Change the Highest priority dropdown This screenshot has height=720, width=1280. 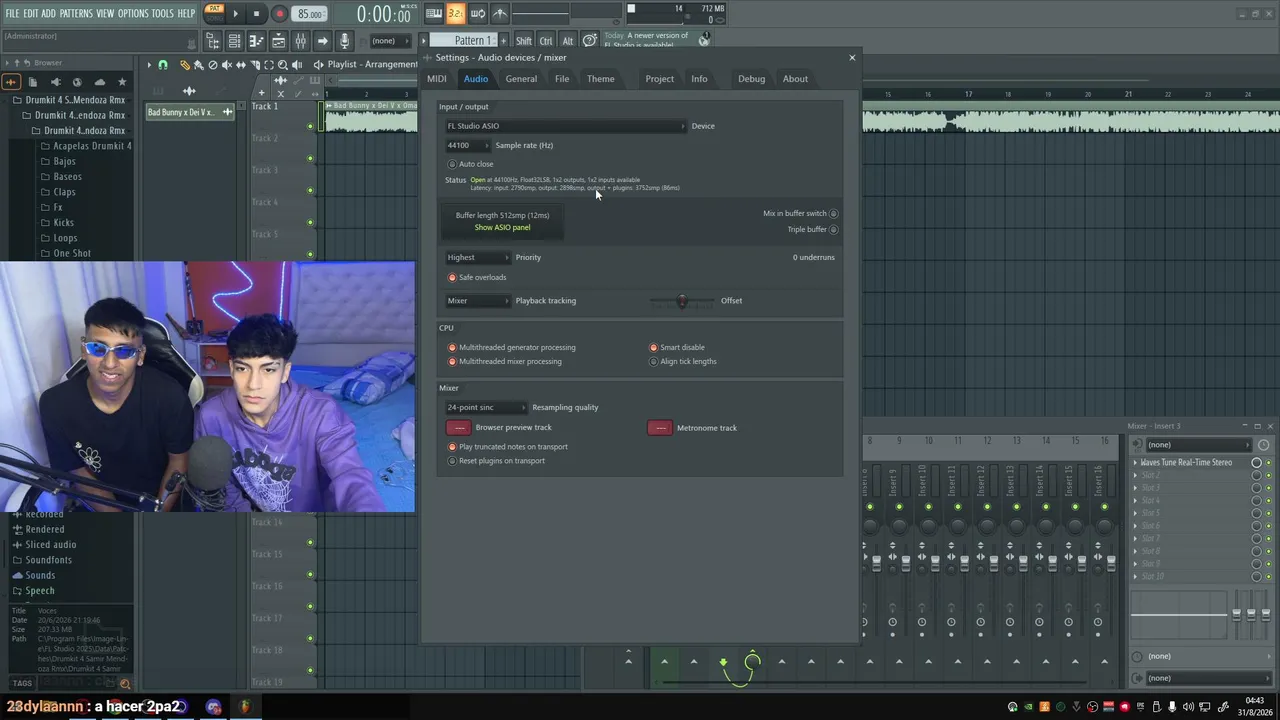coord(477,257)
